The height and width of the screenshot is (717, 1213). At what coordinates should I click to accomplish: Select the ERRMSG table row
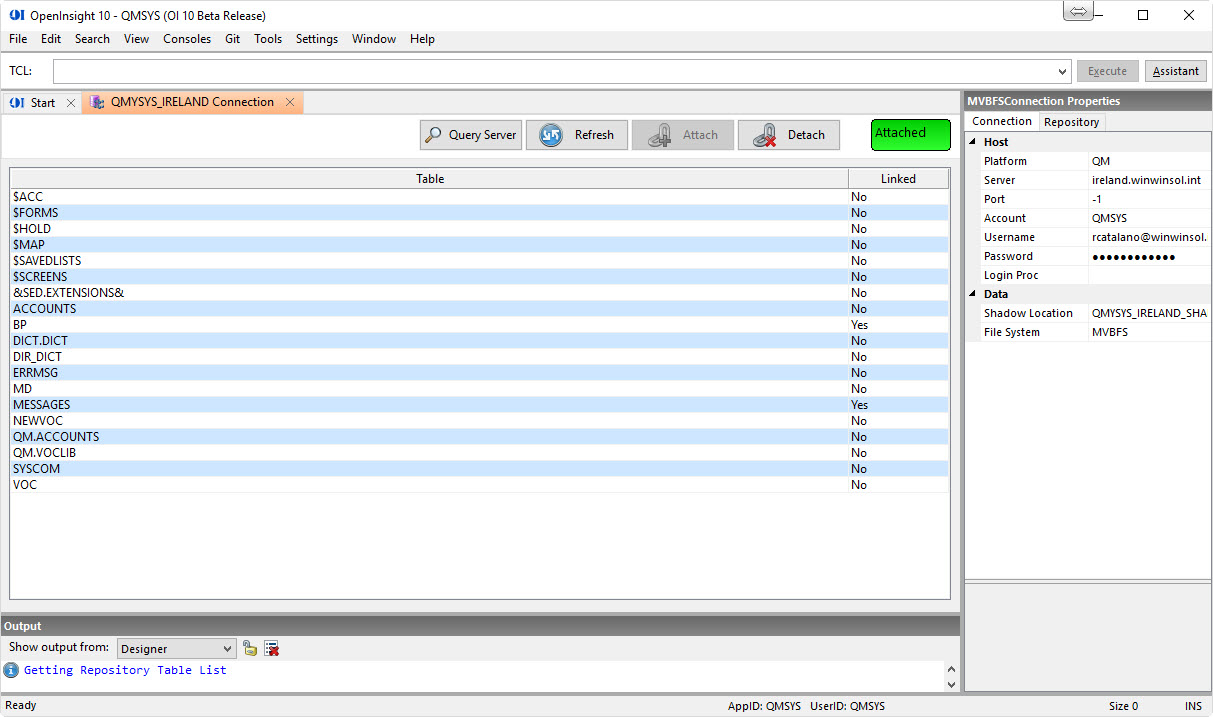pos(479,373)
